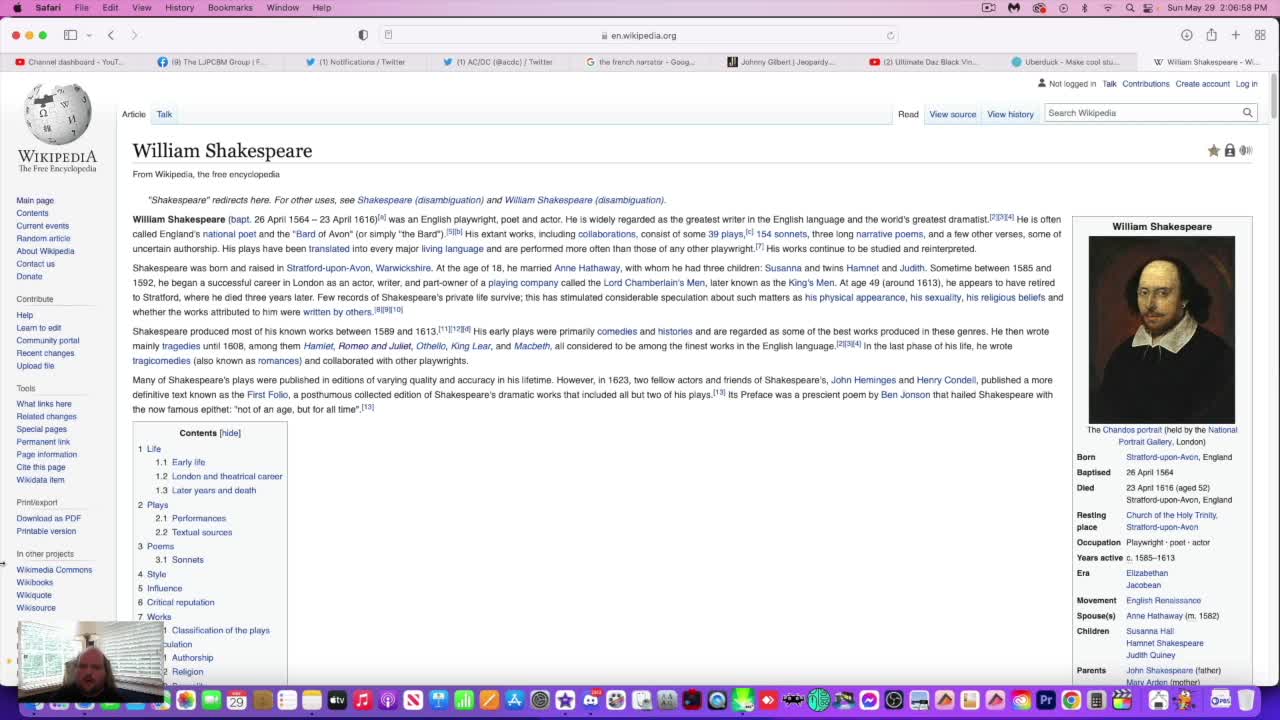The image size is (1280, 720).
Task: Show the tab overview grid icon
Action: click(1260, 35)
